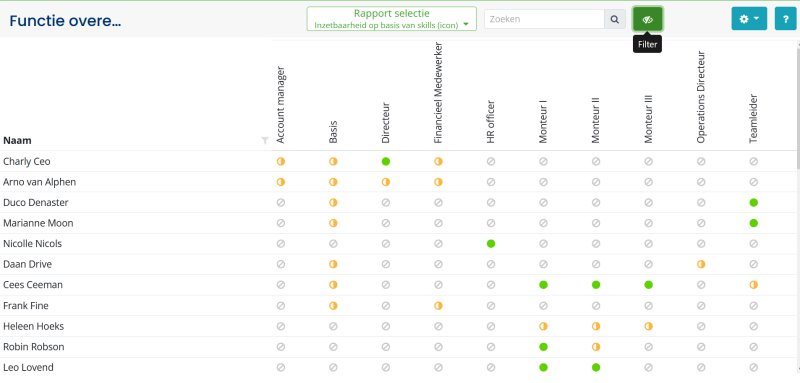
Task: Select the Cees Ceeman name
Action: tap(33, 285)
